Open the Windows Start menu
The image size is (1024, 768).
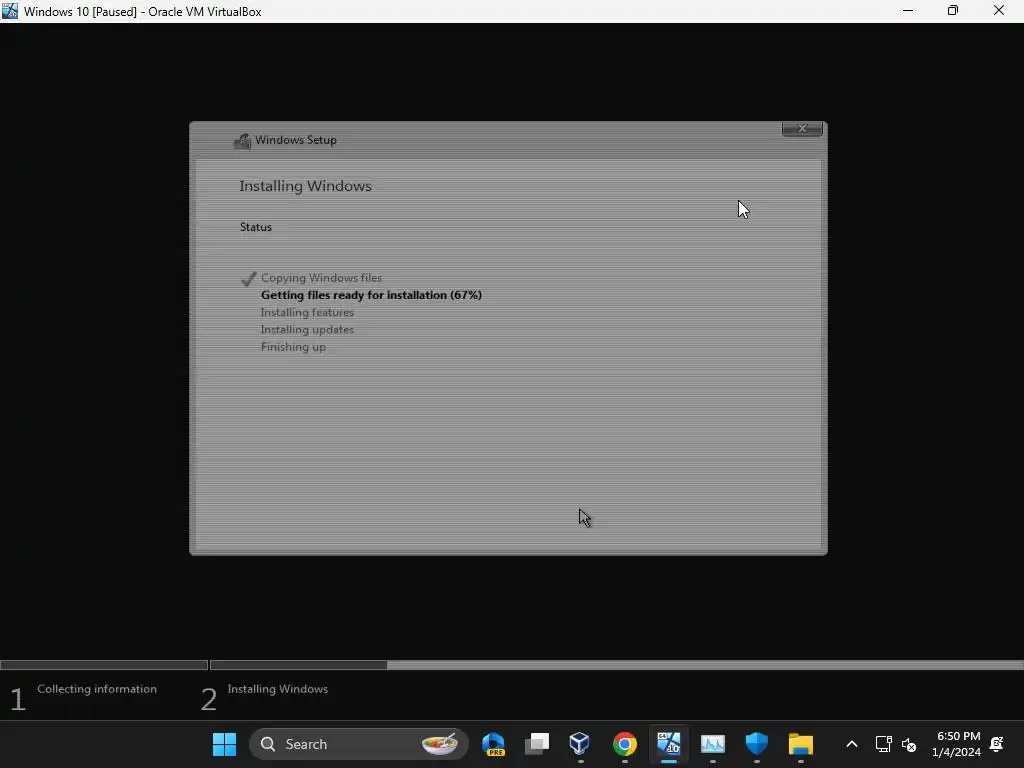[225, 744]
